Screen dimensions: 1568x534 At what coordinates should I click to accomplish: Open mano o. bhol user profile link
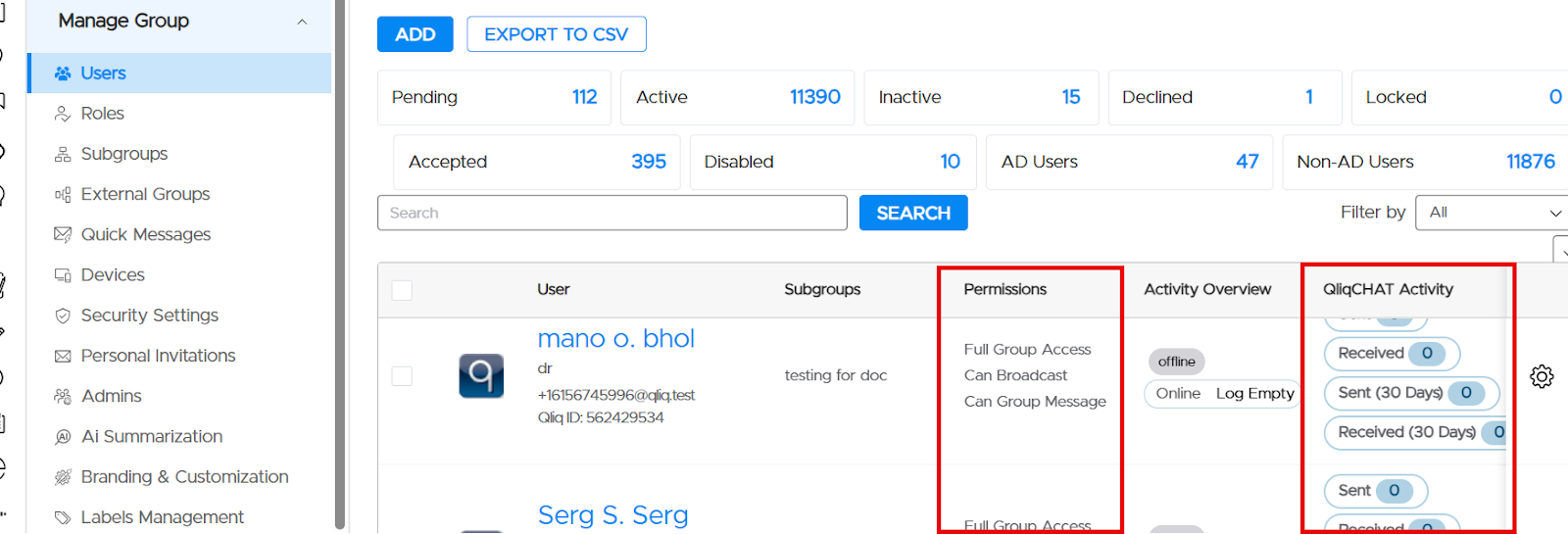point(615,339)
